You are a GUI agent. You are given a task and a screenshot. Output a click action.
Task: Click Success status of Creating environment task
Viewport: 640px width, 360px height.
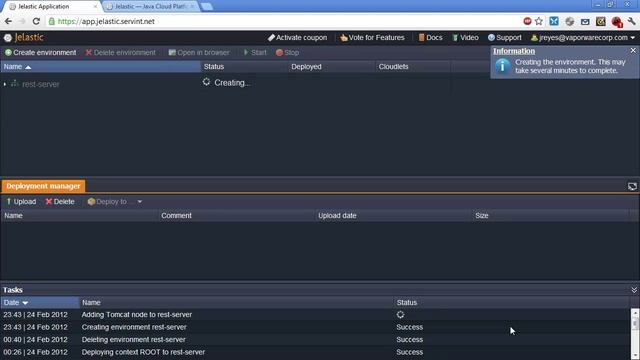[409, 327]
